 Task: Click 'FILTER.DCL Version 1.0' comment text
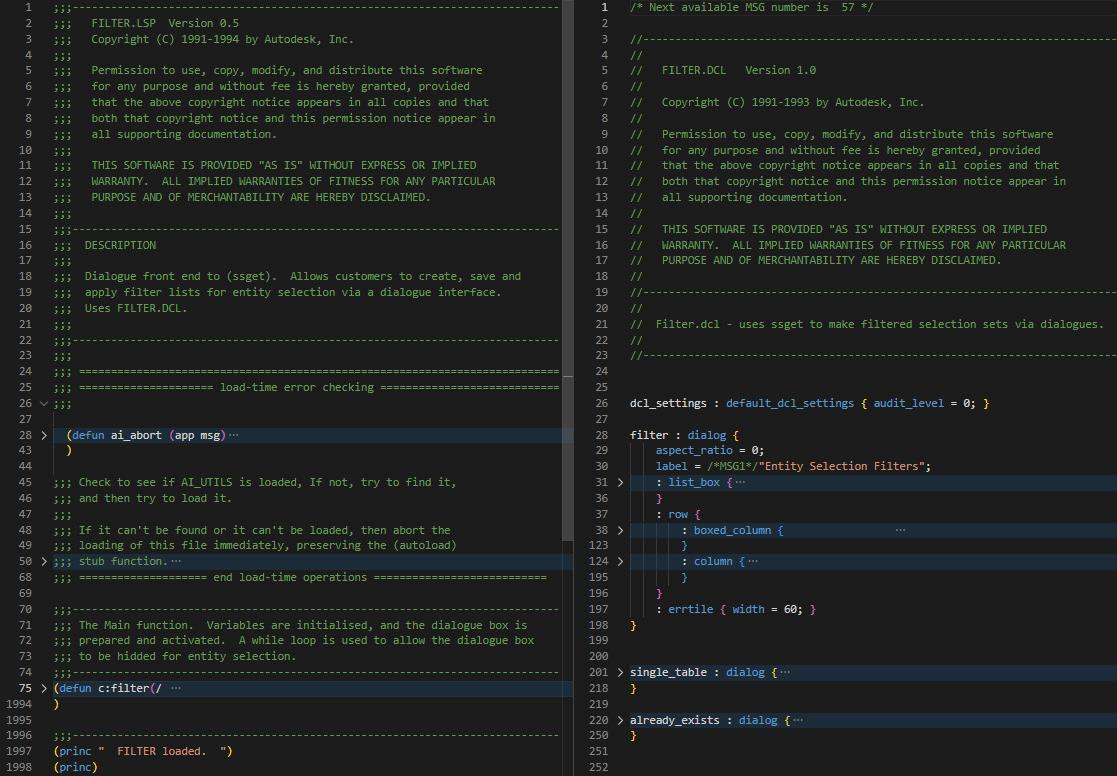pos(739,71)
